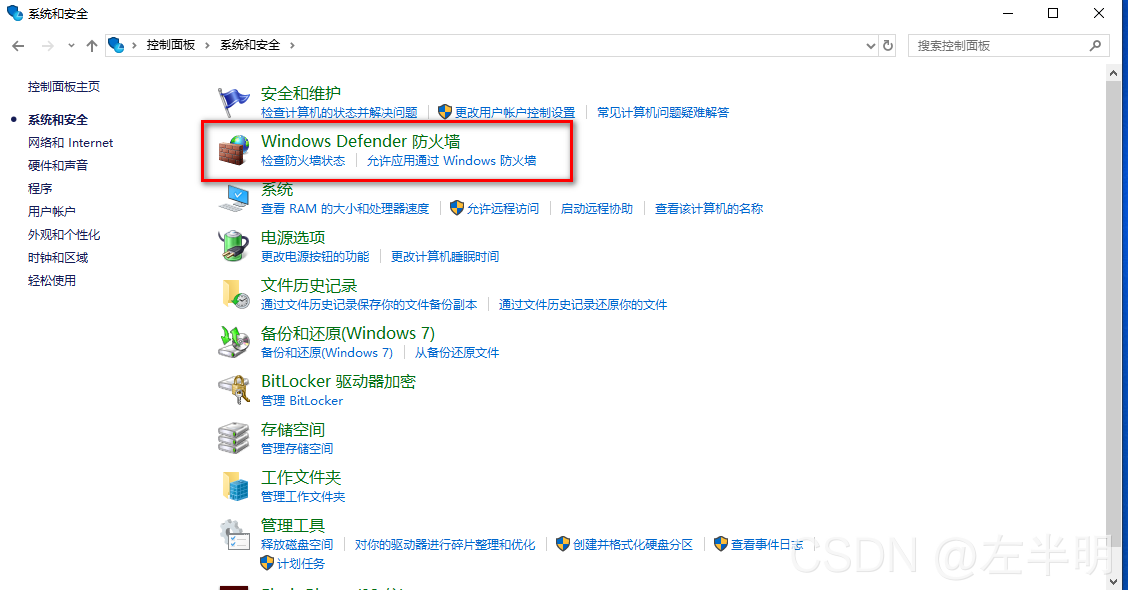The width and height of the screenshot is (1128, 590).
Task: Click 对你的驱动器进行碎片整理和优化 link
Action: point(445,545)
